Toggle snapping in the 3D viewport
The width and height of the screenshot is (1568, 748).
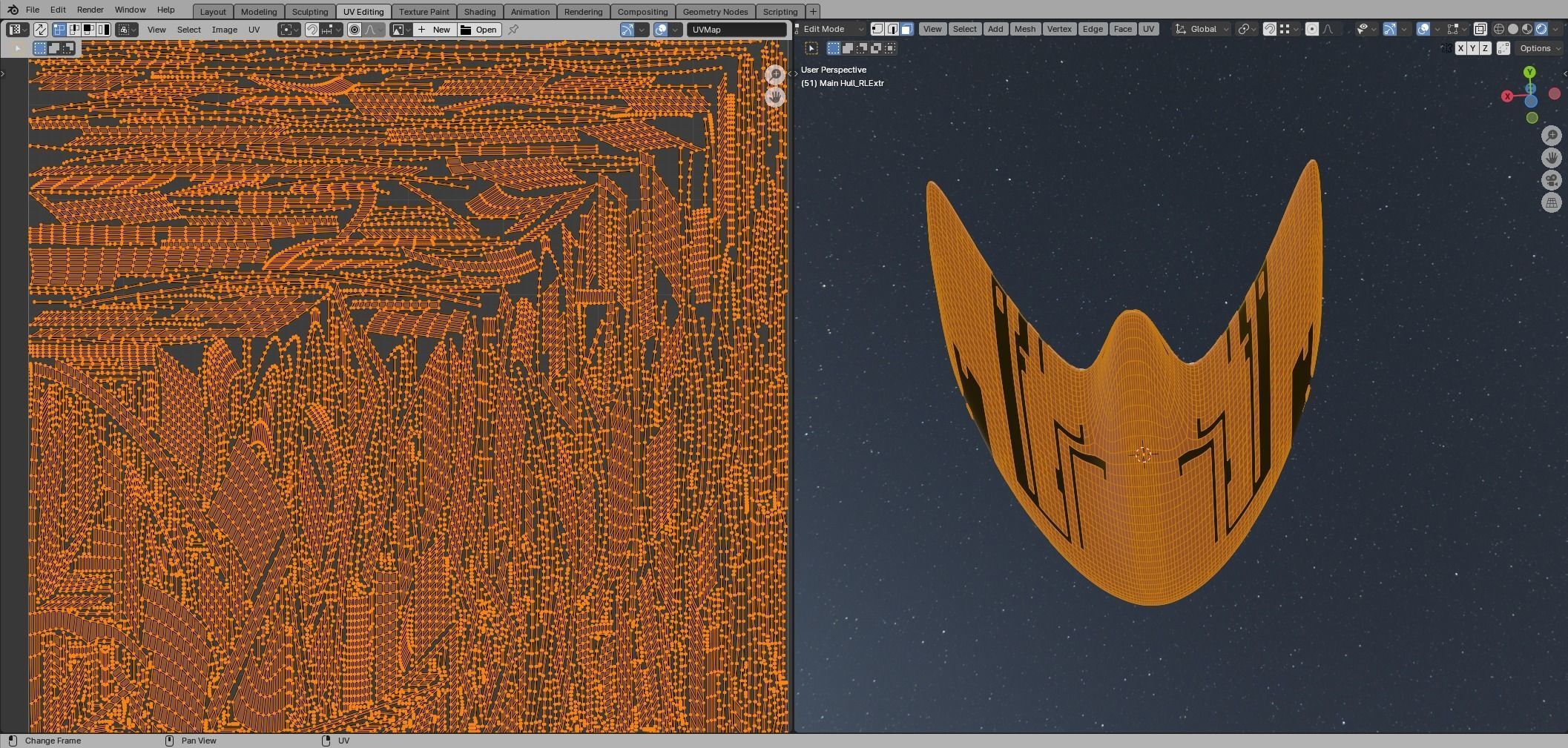pyautogui.click(x=1270, y=29)
